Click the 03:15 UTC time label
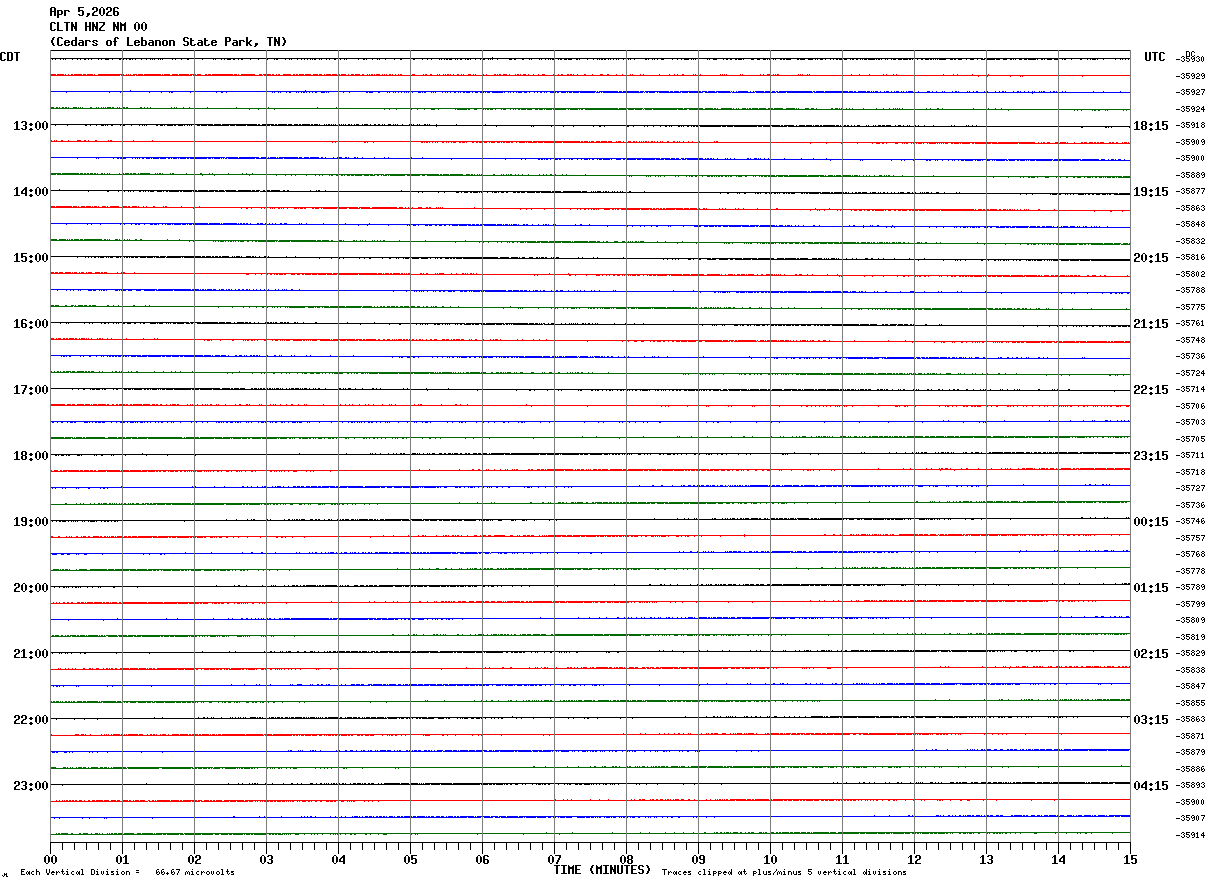This screenshot has height=886, width=1210. coord(1150,720)
